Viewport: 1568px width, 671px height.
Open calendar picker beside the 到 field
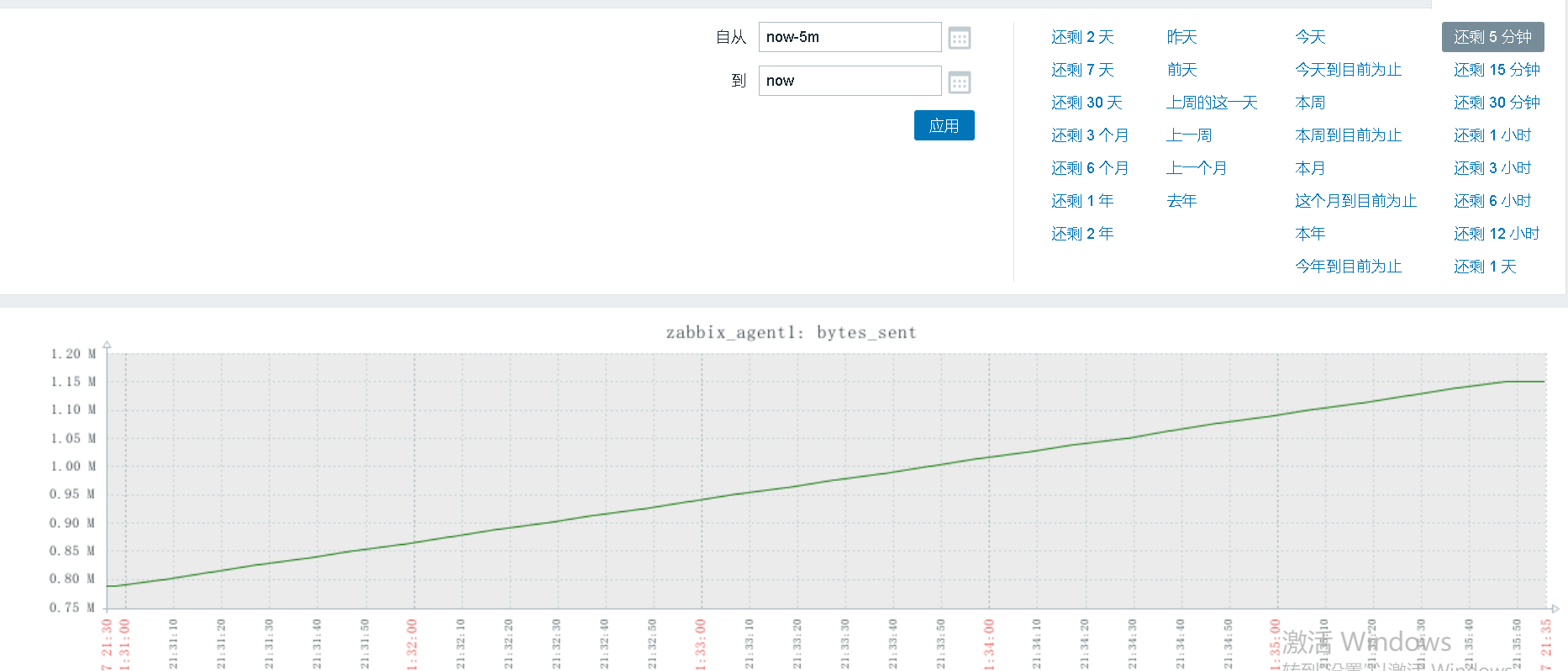click(x=959, y=82)
